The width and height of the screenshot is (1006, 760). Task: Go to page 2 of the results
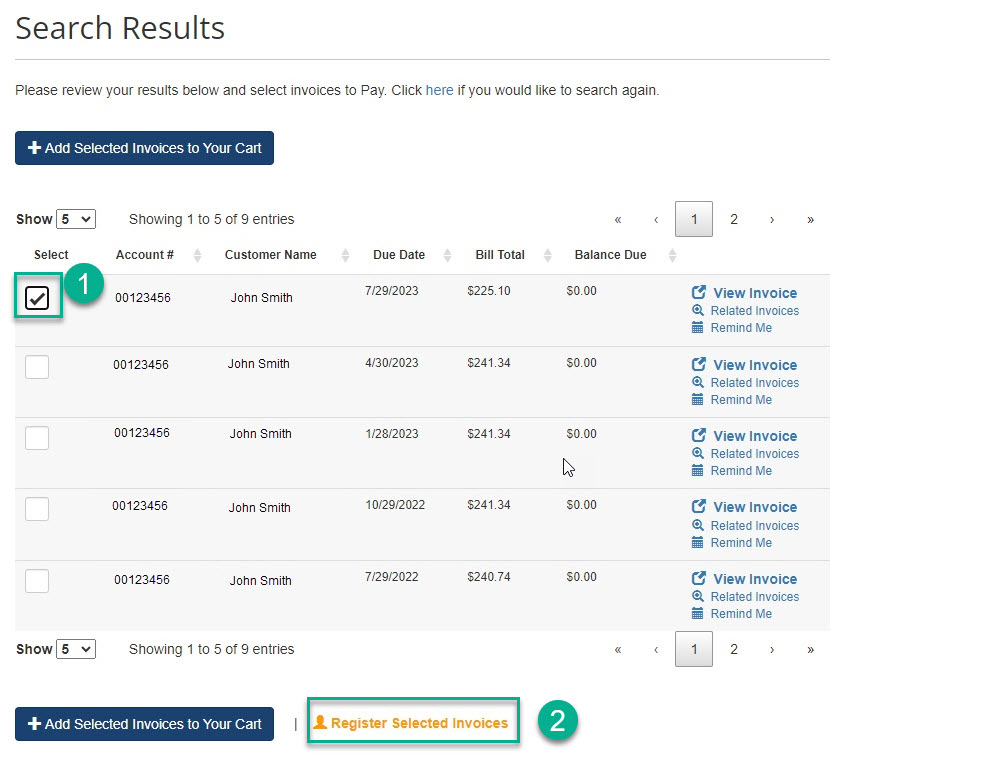(x=734, y=218)
